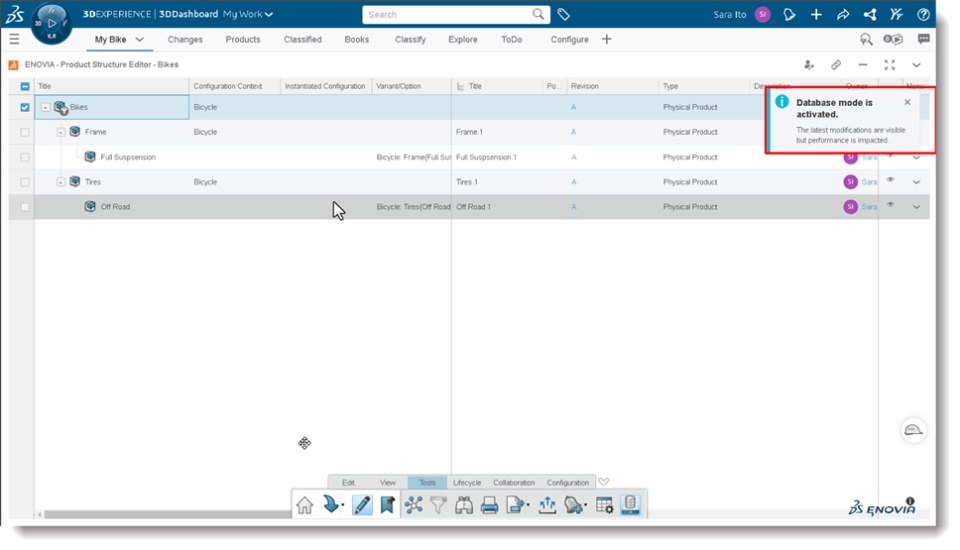This screenshot has width=960, height=550.
Task: Uncheck the Bikes row checkbox
Action: tap(24, 107)
